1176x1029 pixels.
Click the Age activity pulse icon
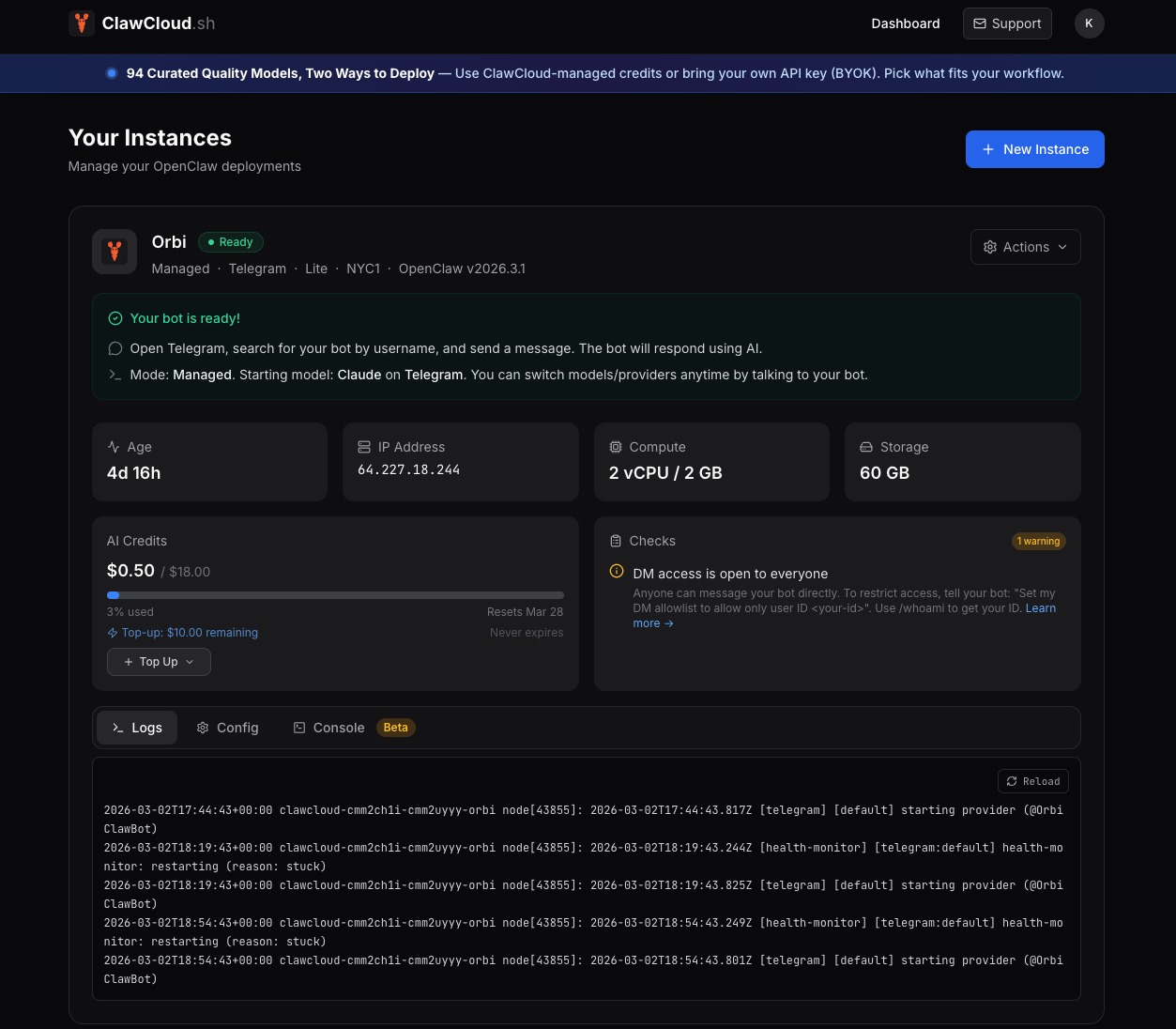click(114, 447)
